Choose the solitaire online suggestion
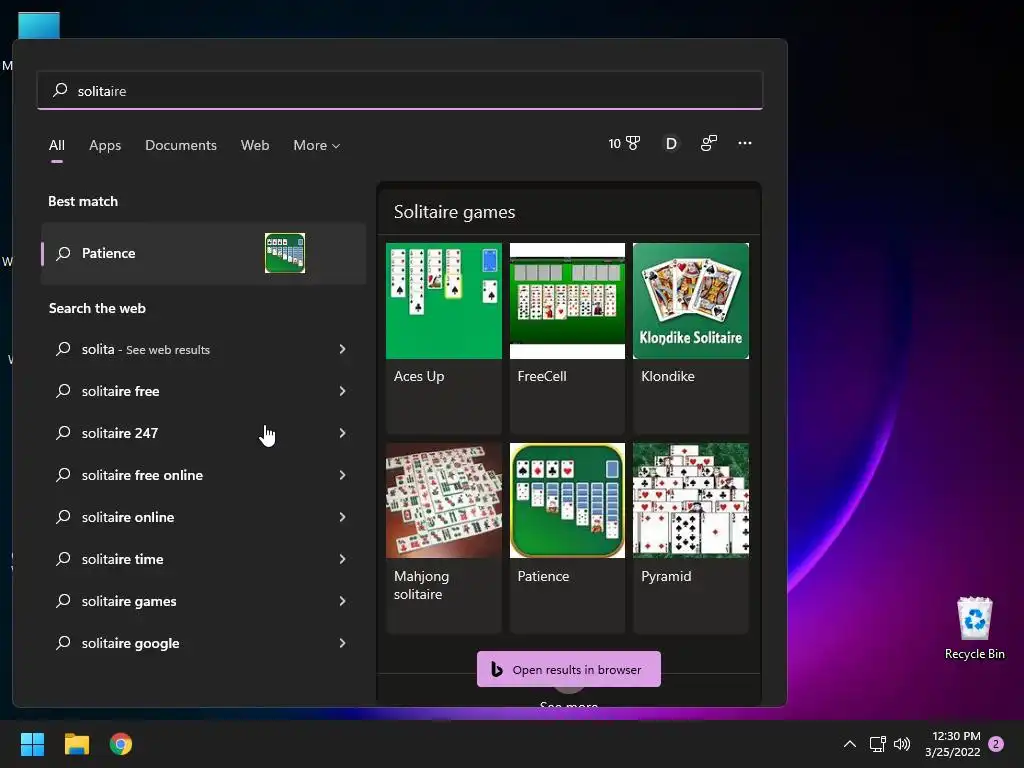This screenshot has width=1024, height=768. [x=203, y=517]
